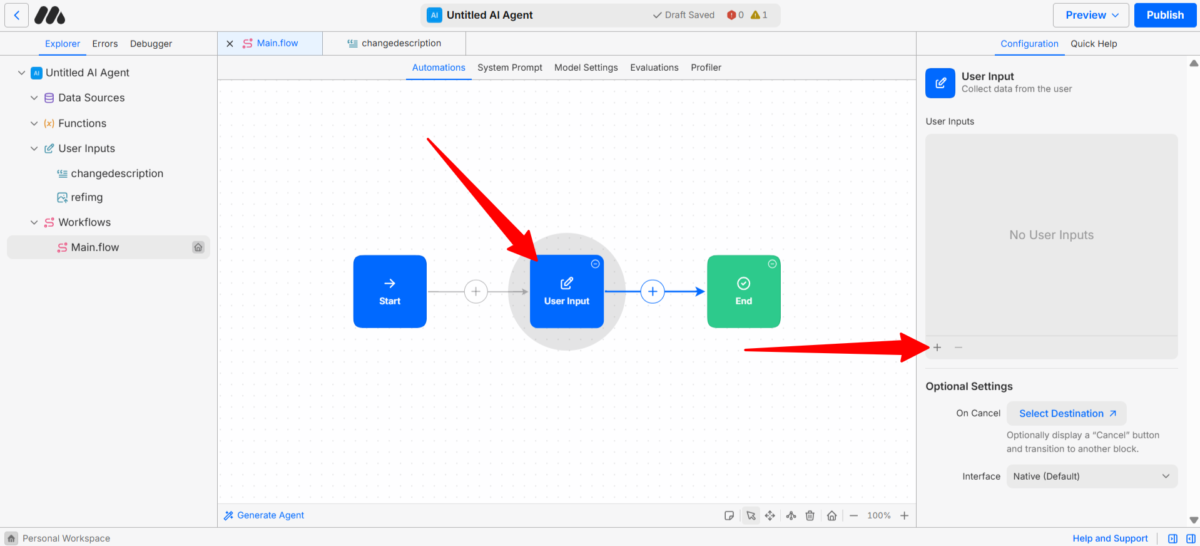Collapse the Workflows tree folder
The image size is (1200, 546).
coord(35,222)
